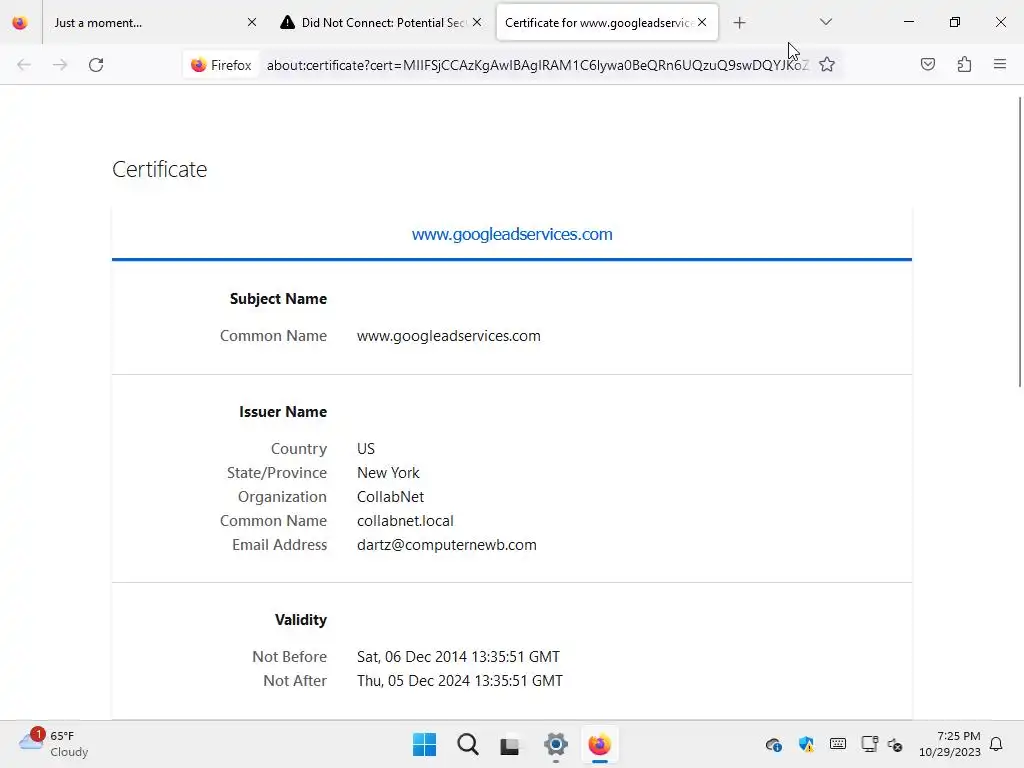Open OneDrive cloud tray icon
The image size is (1024, 768).
774,744
